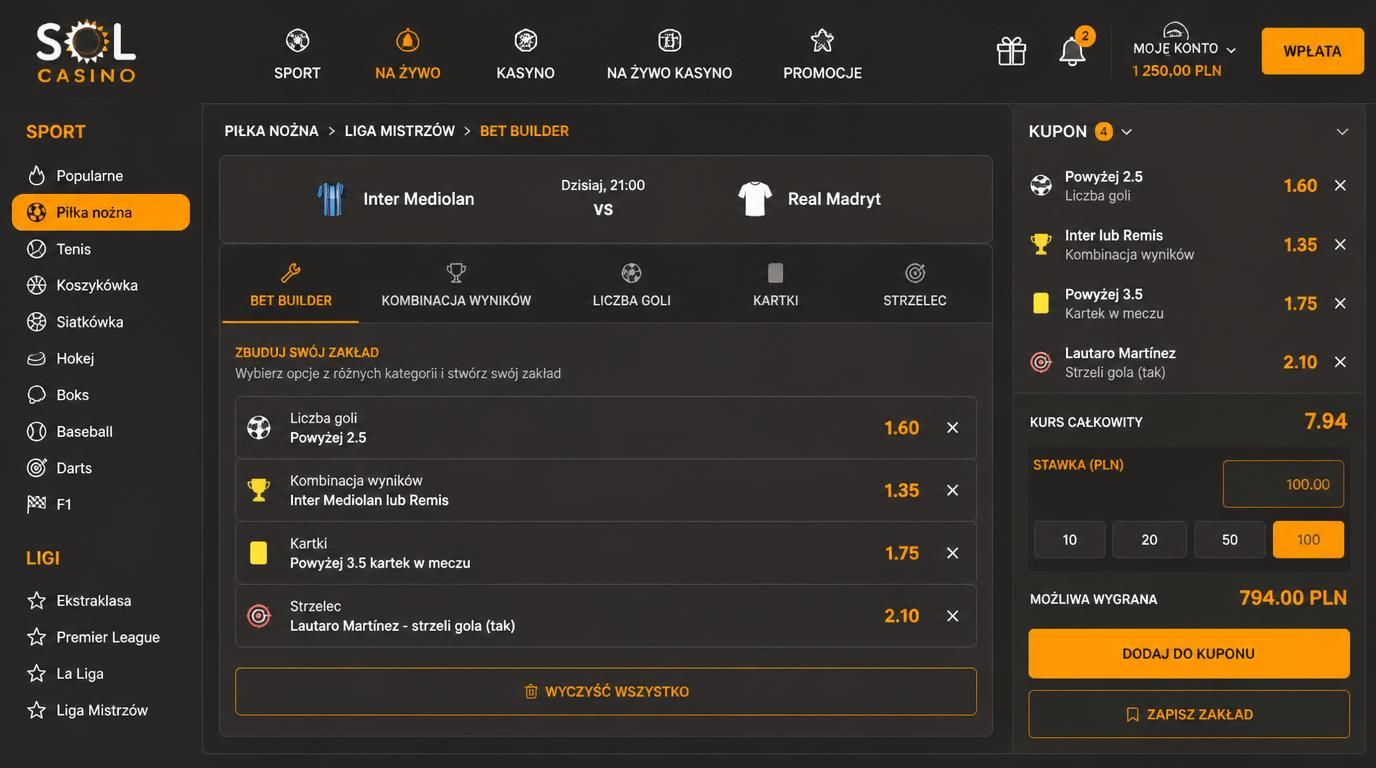Switch to Kartki tab

pos(775,285)
